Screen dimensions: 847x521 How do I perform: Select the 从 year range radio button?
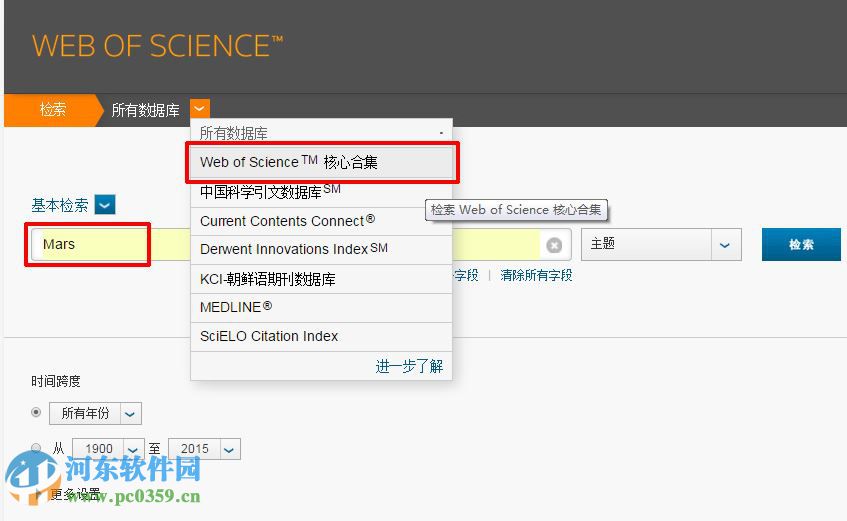click(x=36, y=447)
